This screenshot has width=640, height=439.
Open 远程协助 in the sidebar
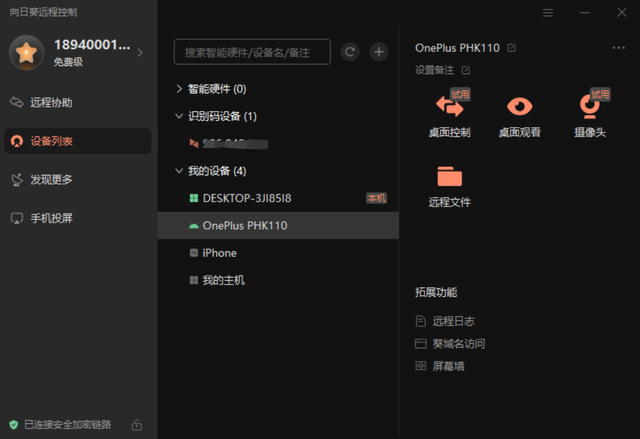click(78, 102)
